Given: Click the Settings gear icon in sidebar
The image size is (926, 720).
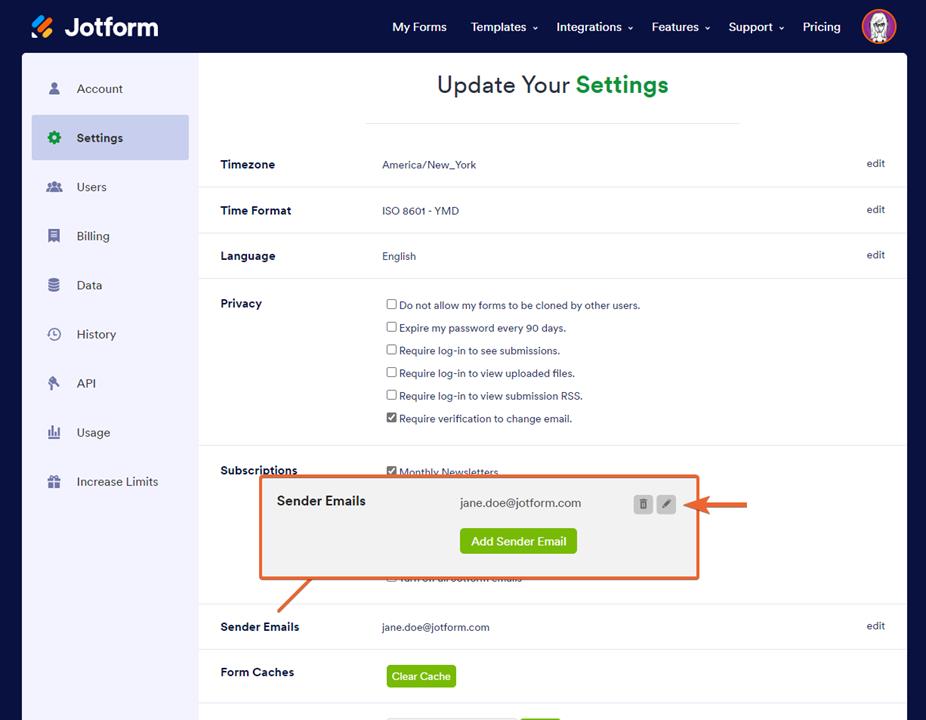Looking at the screenshot, I should (54, 138).
